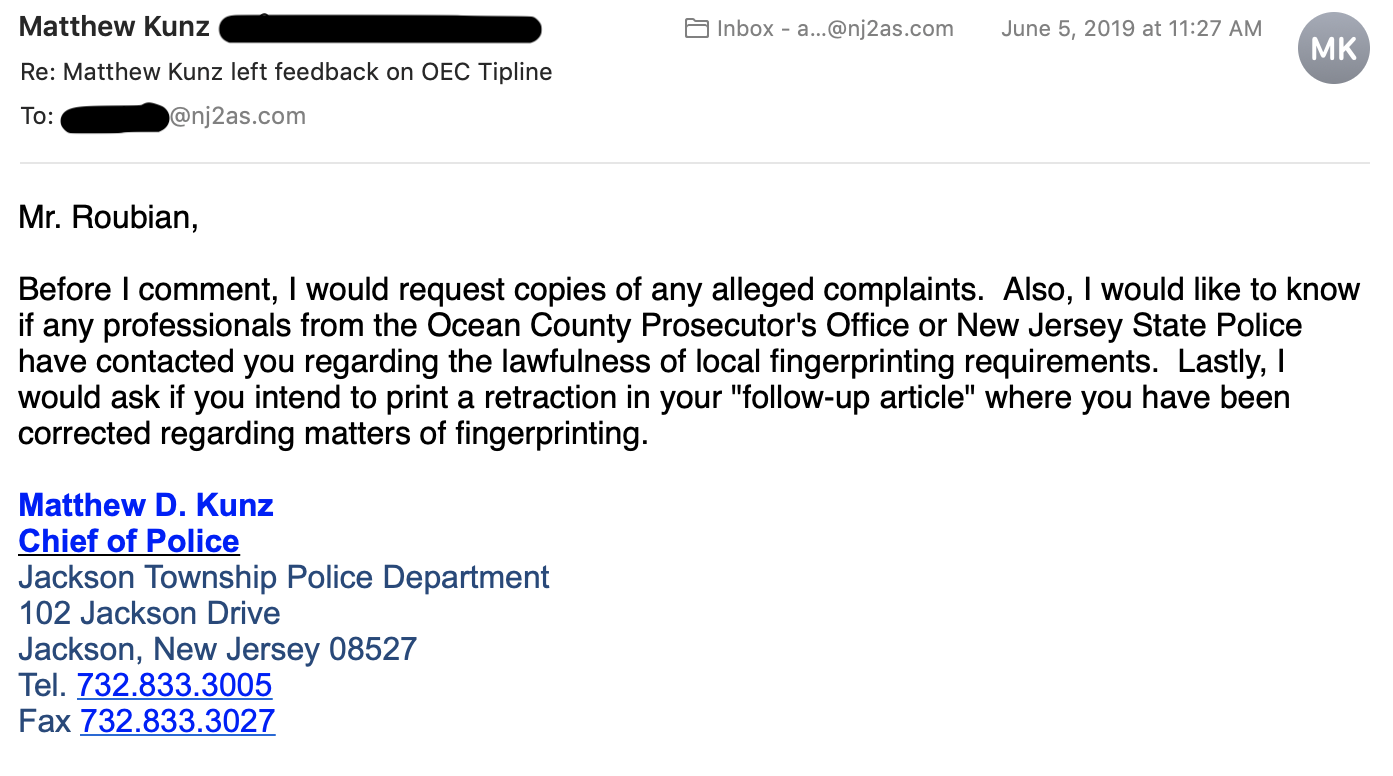Click the "Mr. Roubian," greeting
This screenshot has height=776, width=1393.
click(108, 217)
